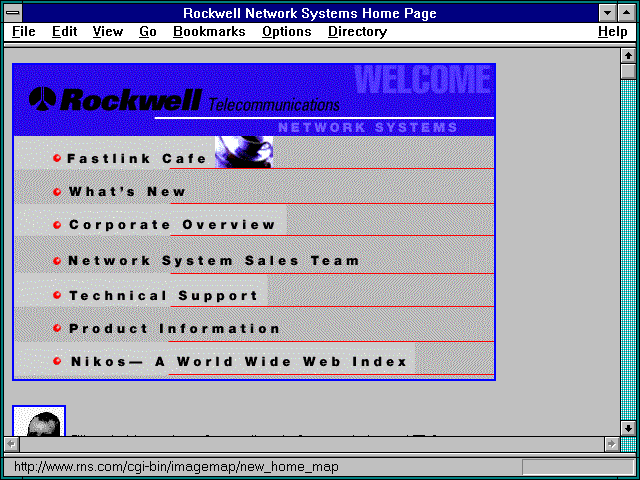Image resolution: width=640 pixels, height=480 pixels.
Task: Open the Edit menu
Action: click(64, 32)
